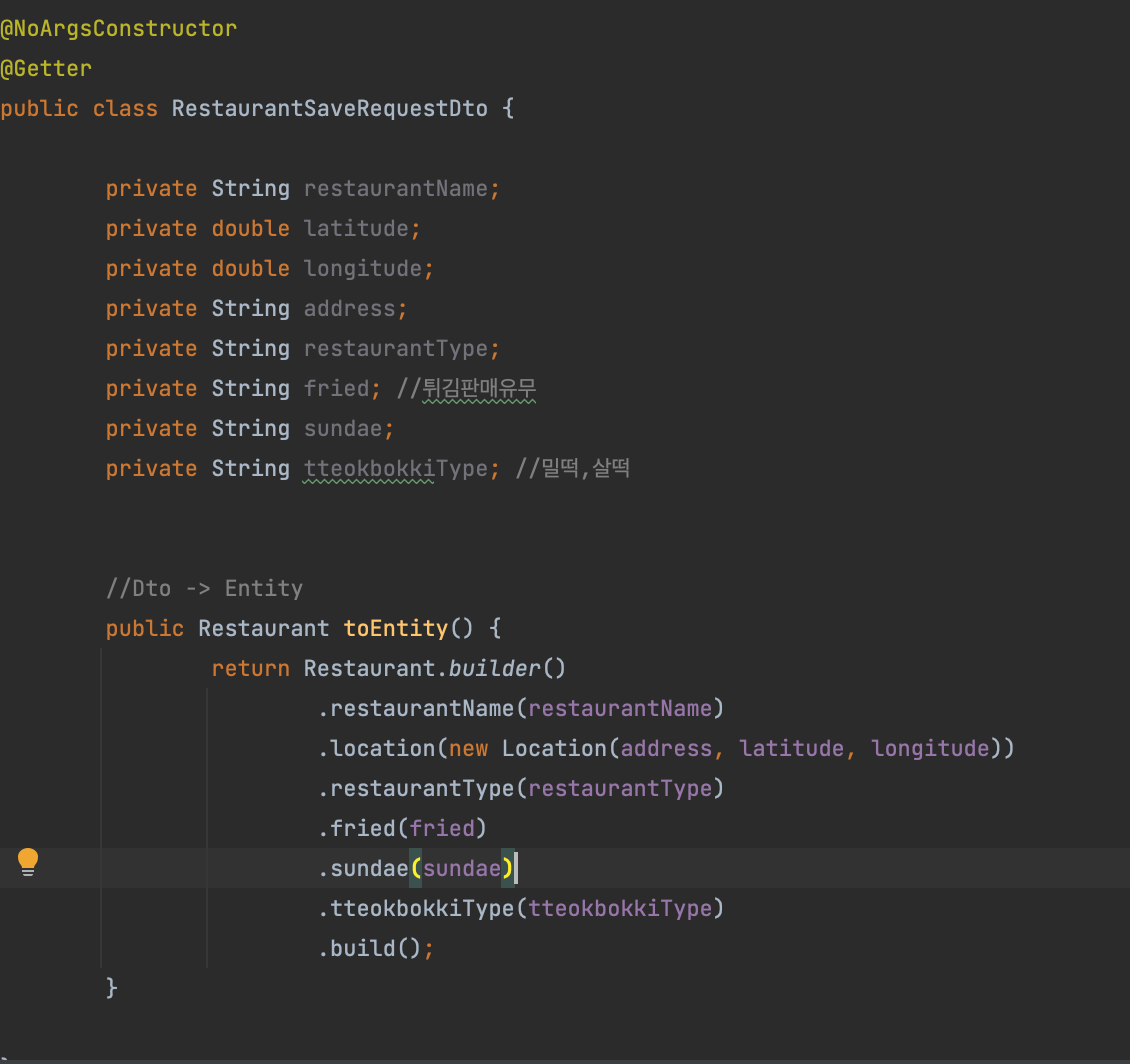
Task: Click the return keyword
Action: [251, 669]
